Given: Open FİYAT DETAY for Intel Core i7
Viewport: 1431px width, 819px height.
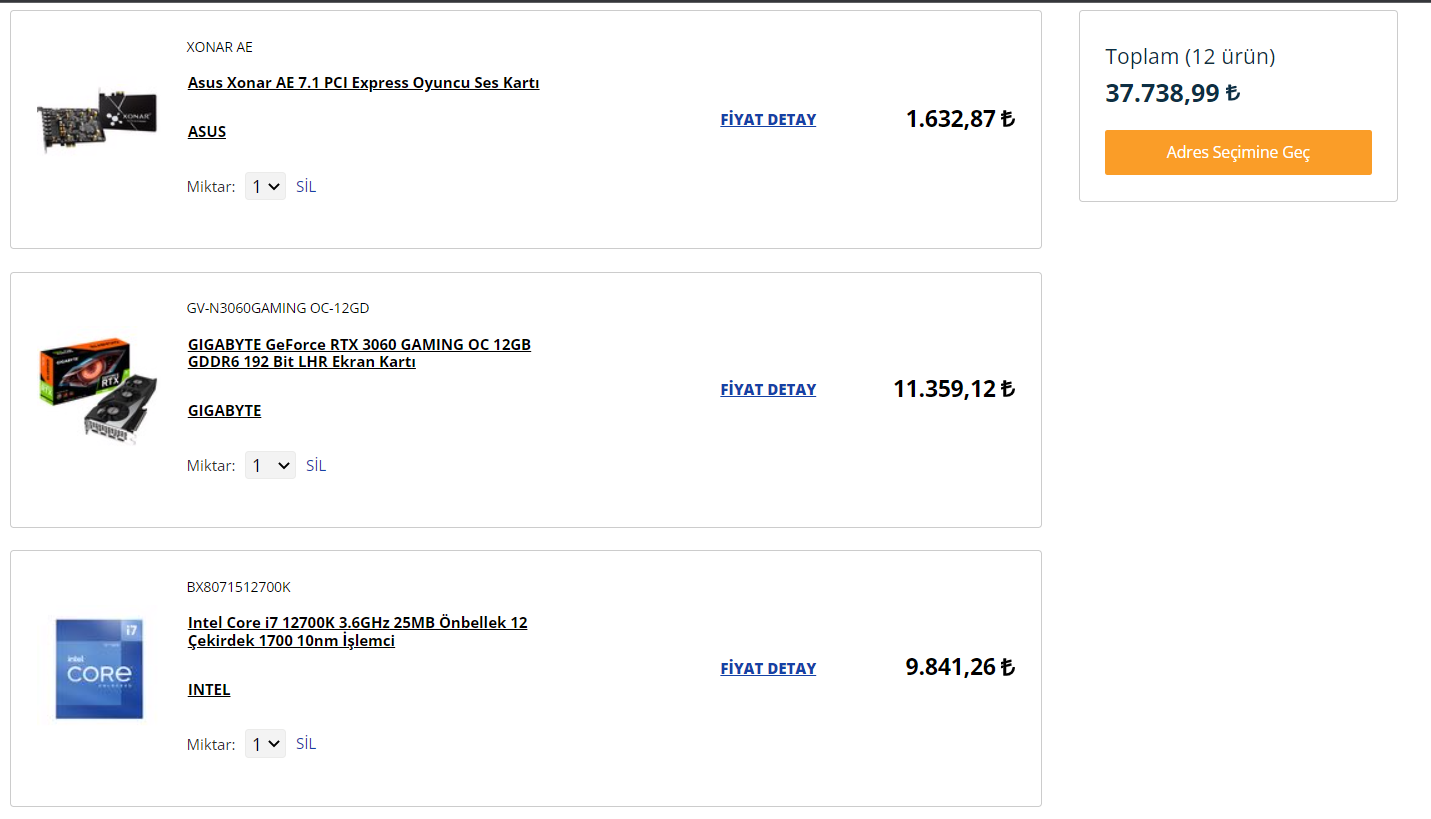Looking at the screenshot, I should click(x=768, y=669).
